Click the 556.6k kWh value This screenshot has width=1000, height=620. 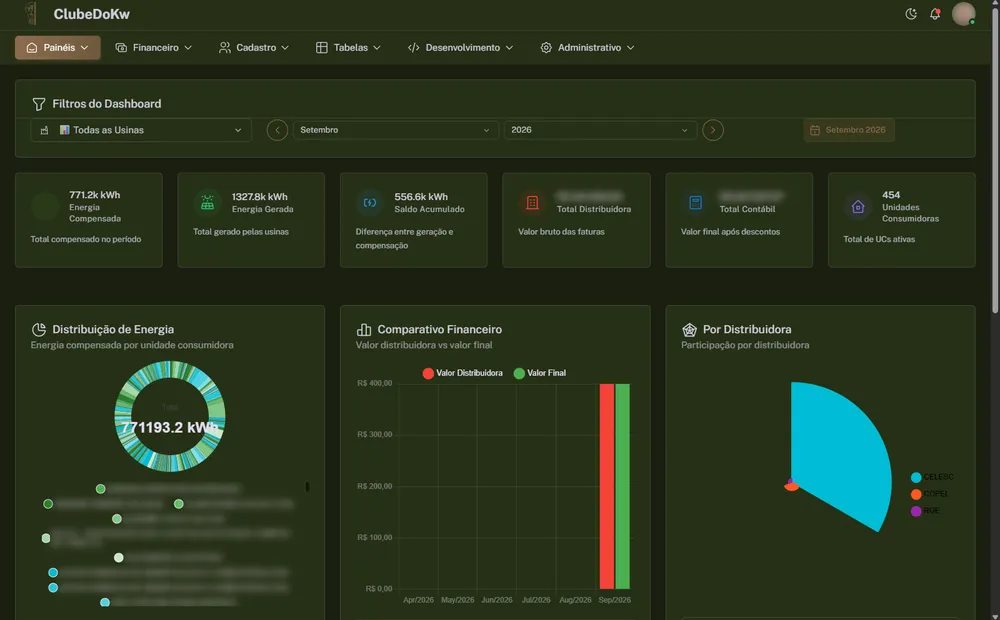pos(421,196)
